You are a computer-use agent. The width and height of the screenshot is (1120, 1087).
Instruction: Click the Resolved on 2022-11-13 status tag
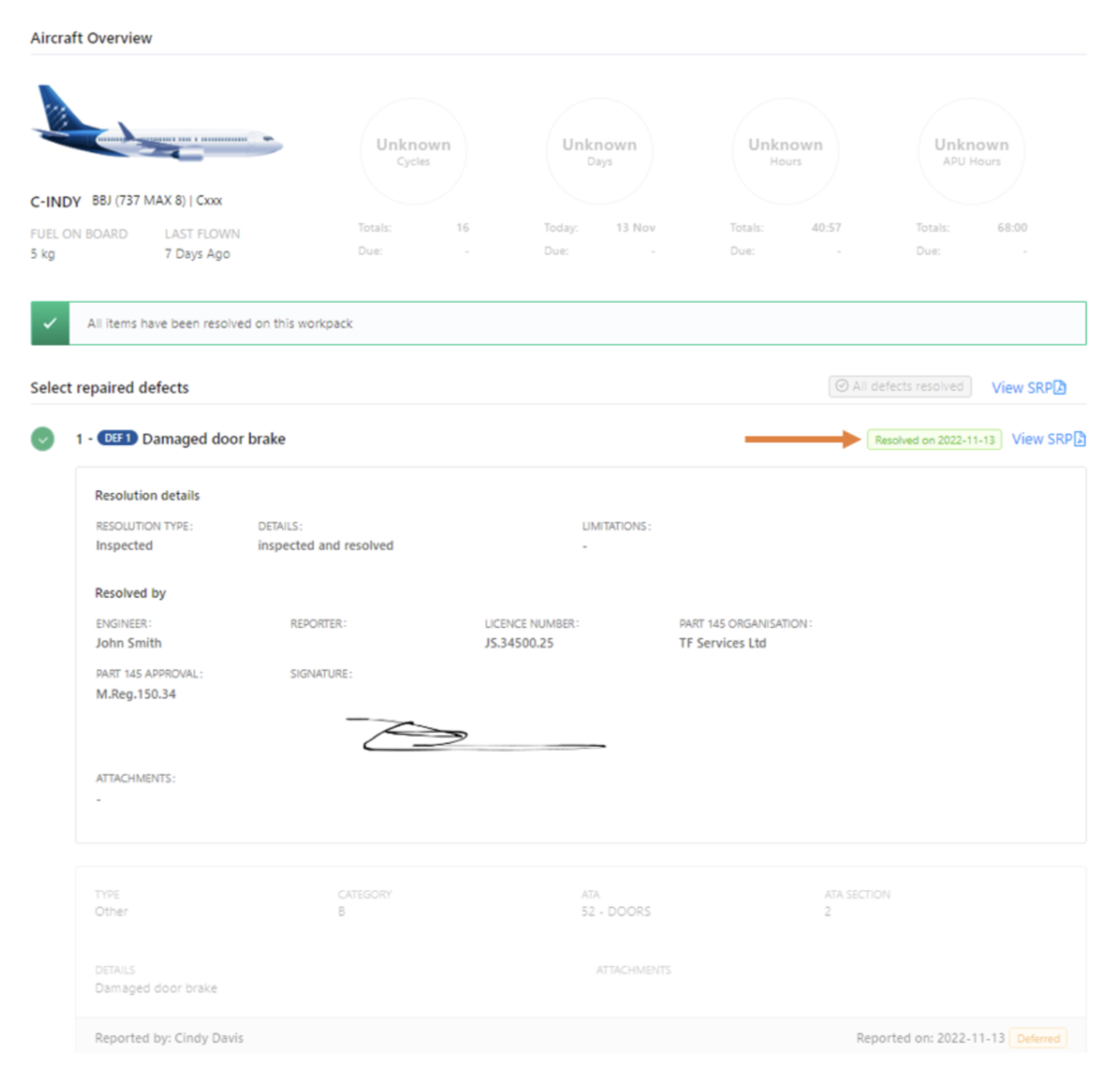pyautogui.click(x=934, y=440)
